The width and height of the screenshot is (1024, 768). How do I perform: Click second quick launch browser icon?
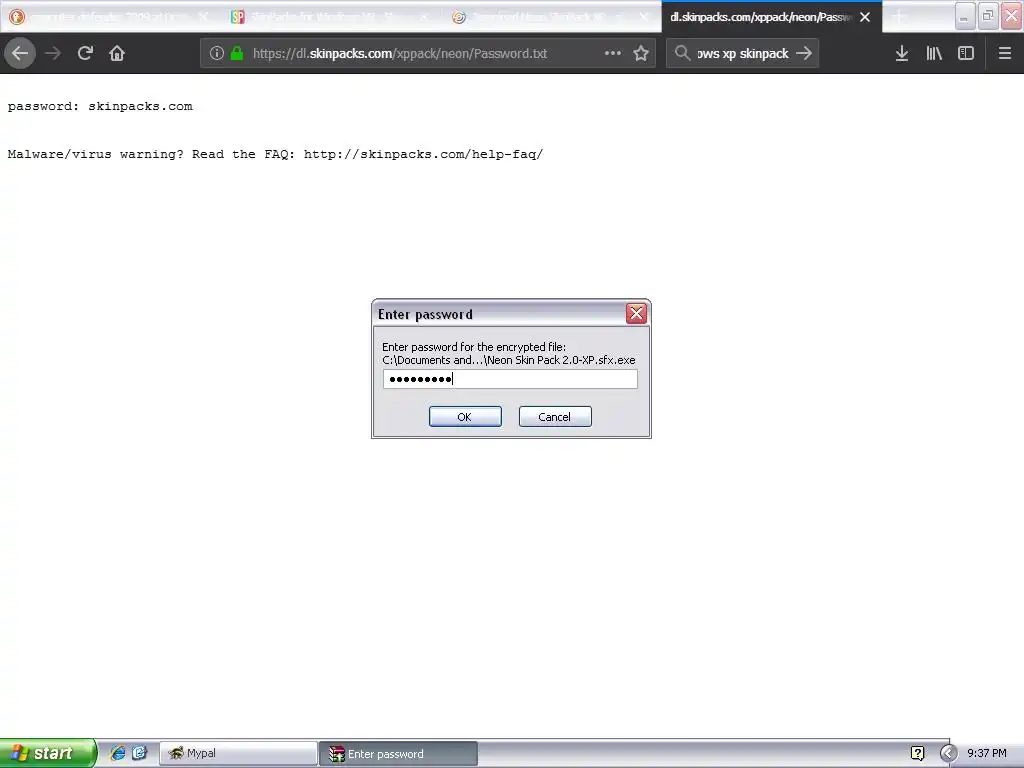pos(140,753)
